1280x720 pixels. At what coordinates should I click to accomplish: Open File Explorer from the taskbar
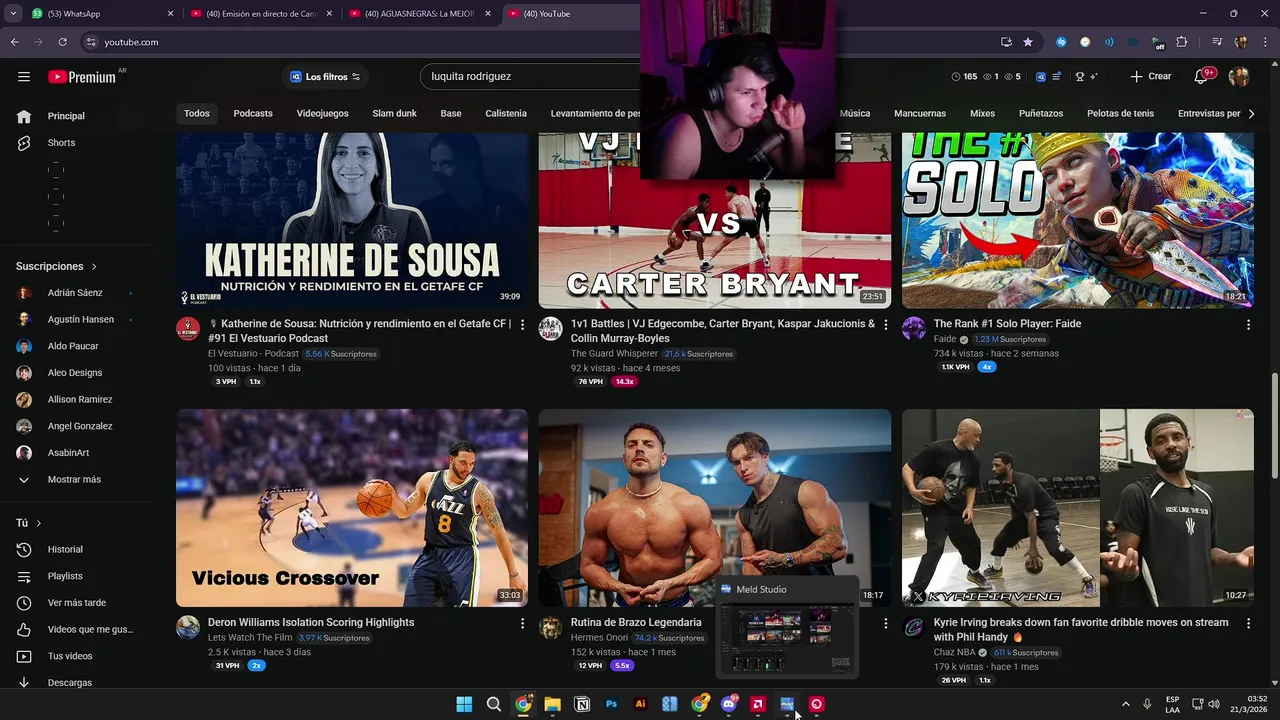[552, 704]
